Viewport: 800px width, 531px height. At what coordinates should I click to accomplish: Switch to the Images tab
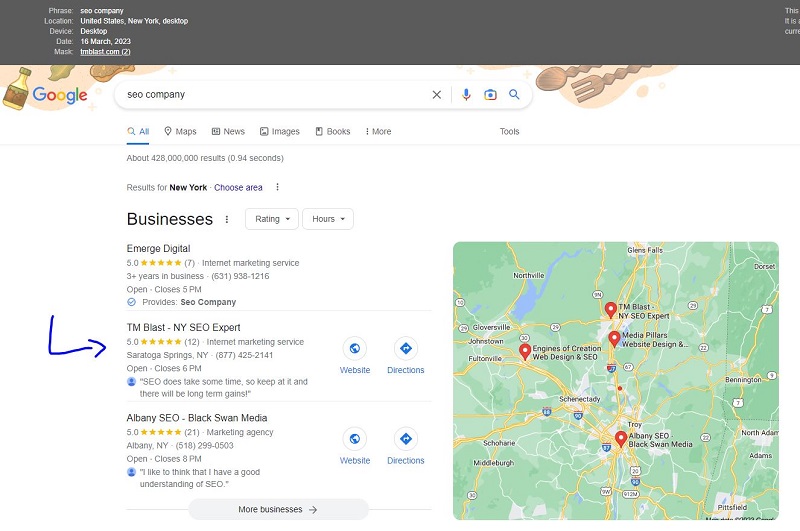[x=280, y=132]
